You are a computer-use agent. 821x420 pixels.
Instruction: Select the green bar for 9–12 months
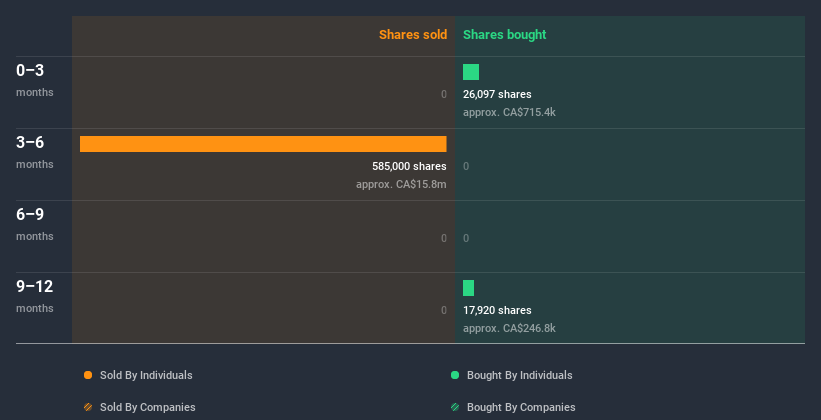coord(468,288)
